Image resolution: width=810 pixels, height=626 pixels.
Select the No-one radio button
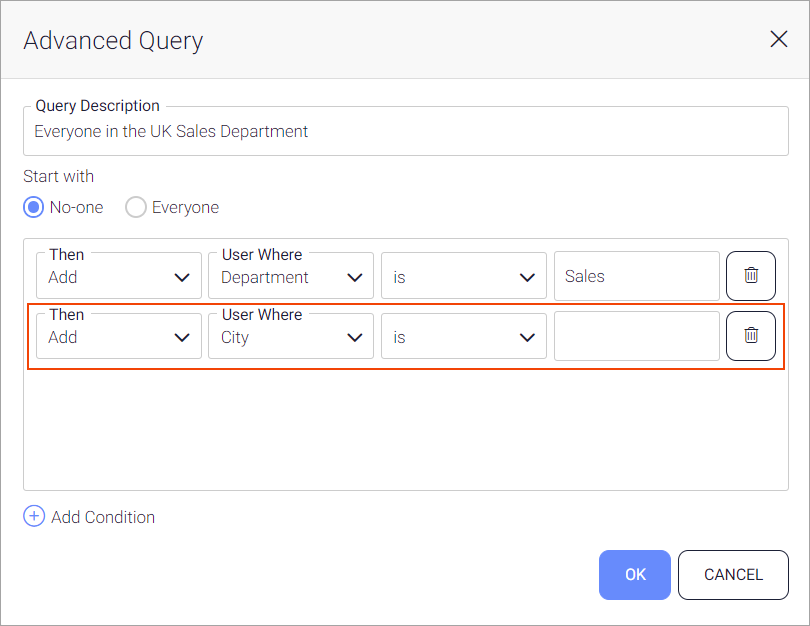click(x=35, y=208)
